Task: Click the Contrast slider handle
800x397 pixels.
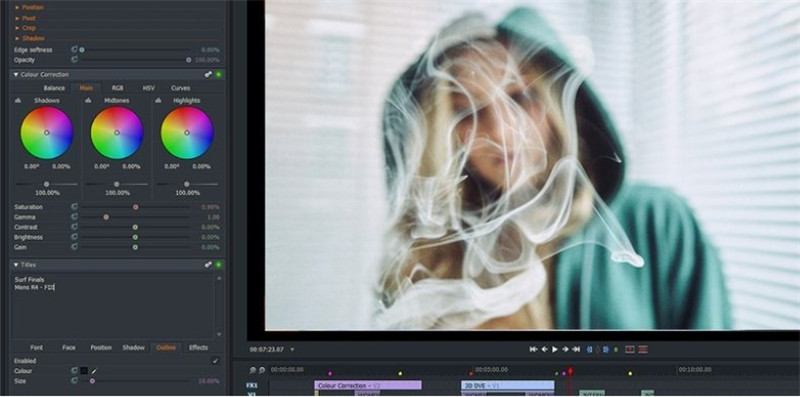Action: pyautogui.click(x=135, y=227)
